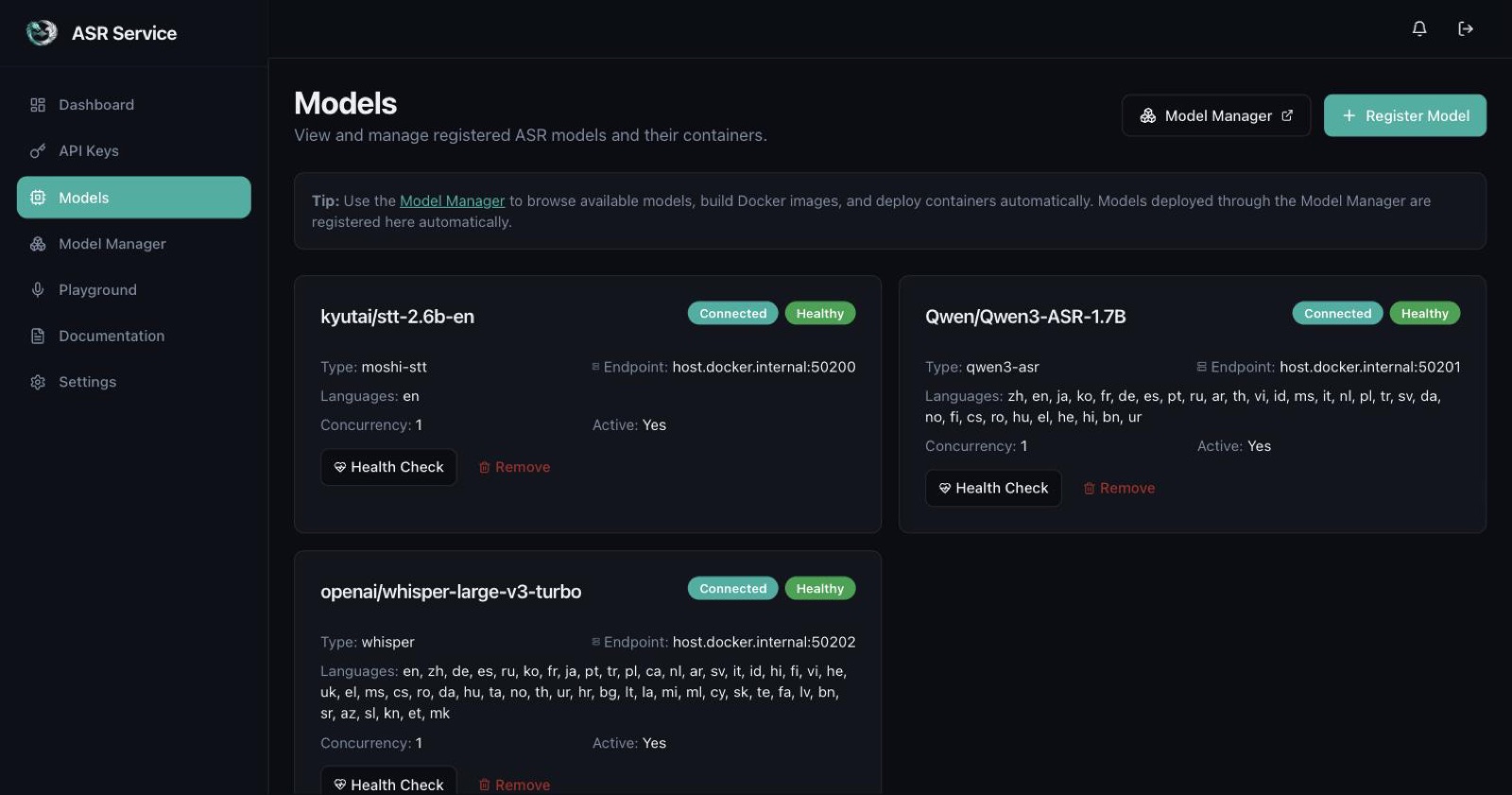Open Model Manager from sidebar
1512x795 pixels.
[134, 244]
